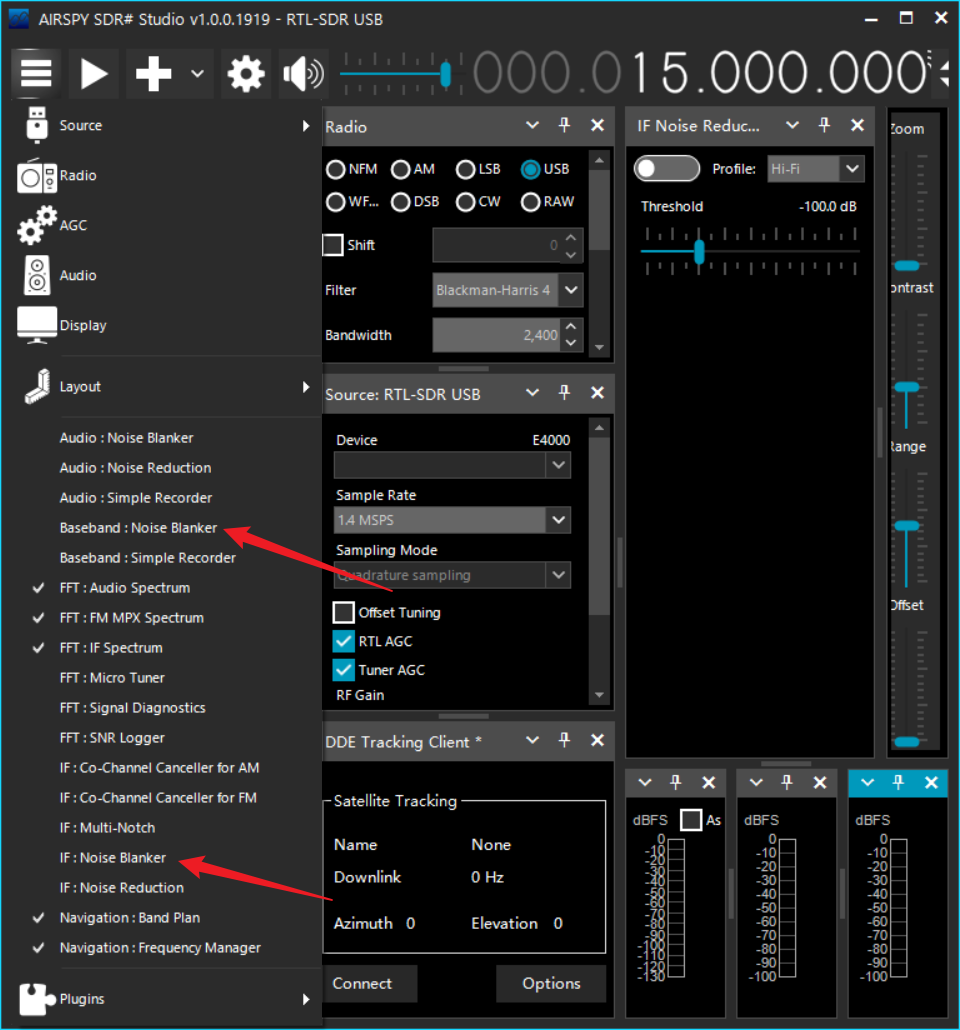Expand the Filter type Blackman-Harris dropdown
Screen dimensions: 960x1030
[x=570, y=290]
